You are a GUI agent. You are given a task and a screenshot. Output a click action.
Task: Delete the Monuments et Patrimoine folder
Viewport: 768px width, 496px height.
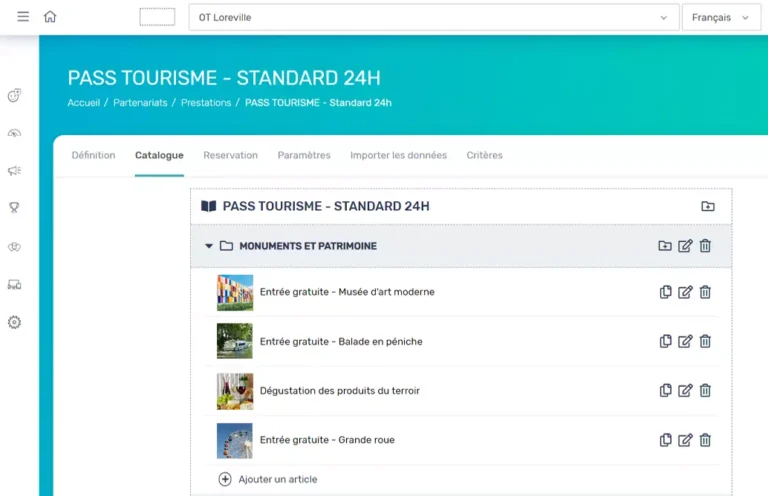[x=705, y=246]
